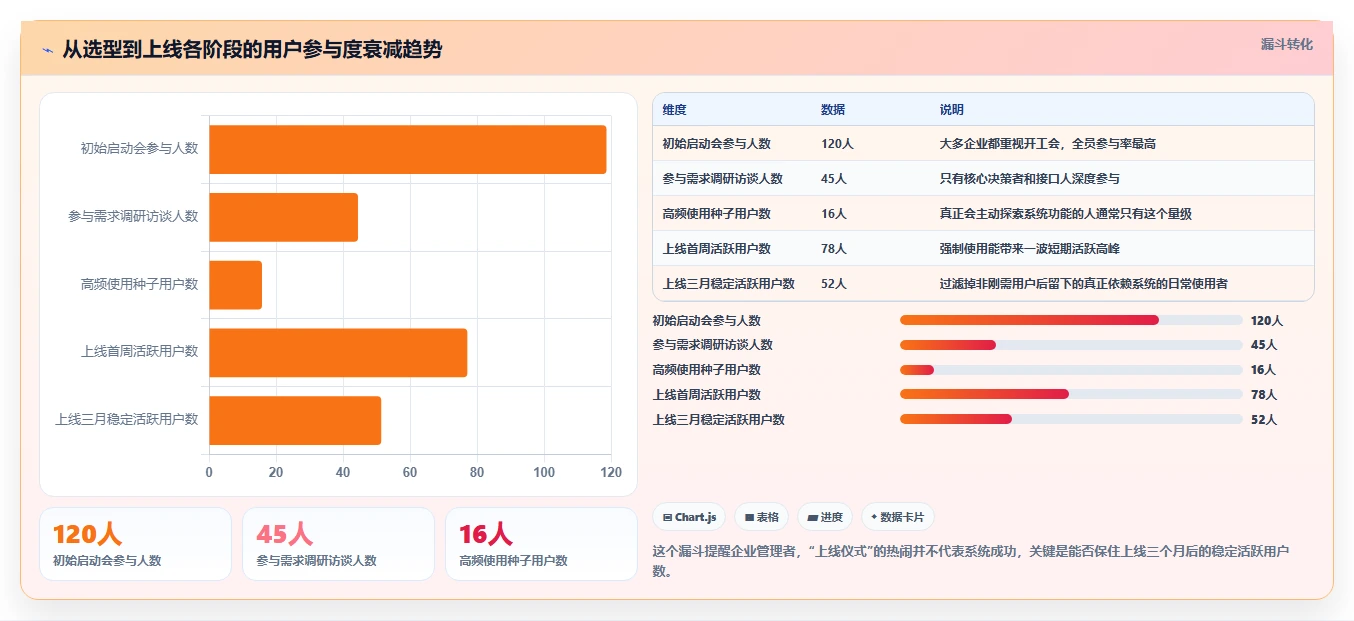Select the Chart.js chip
Viewport: 1354px width, 621px height.
[689, 517]
